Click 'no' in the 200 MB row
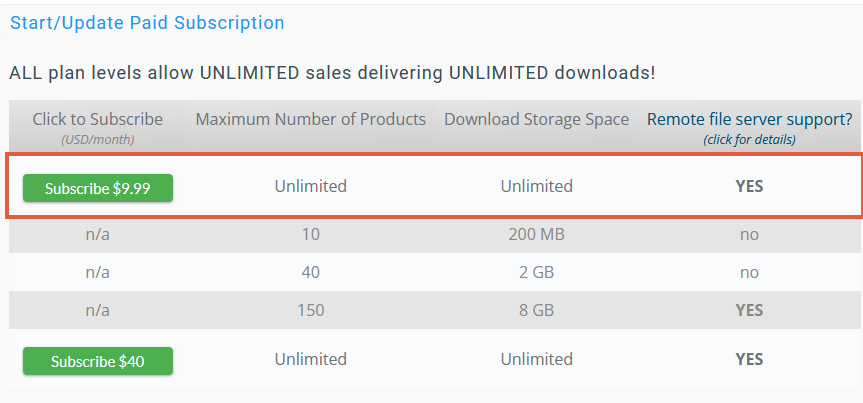The image size is (863, 403). (x=749, y=235)
